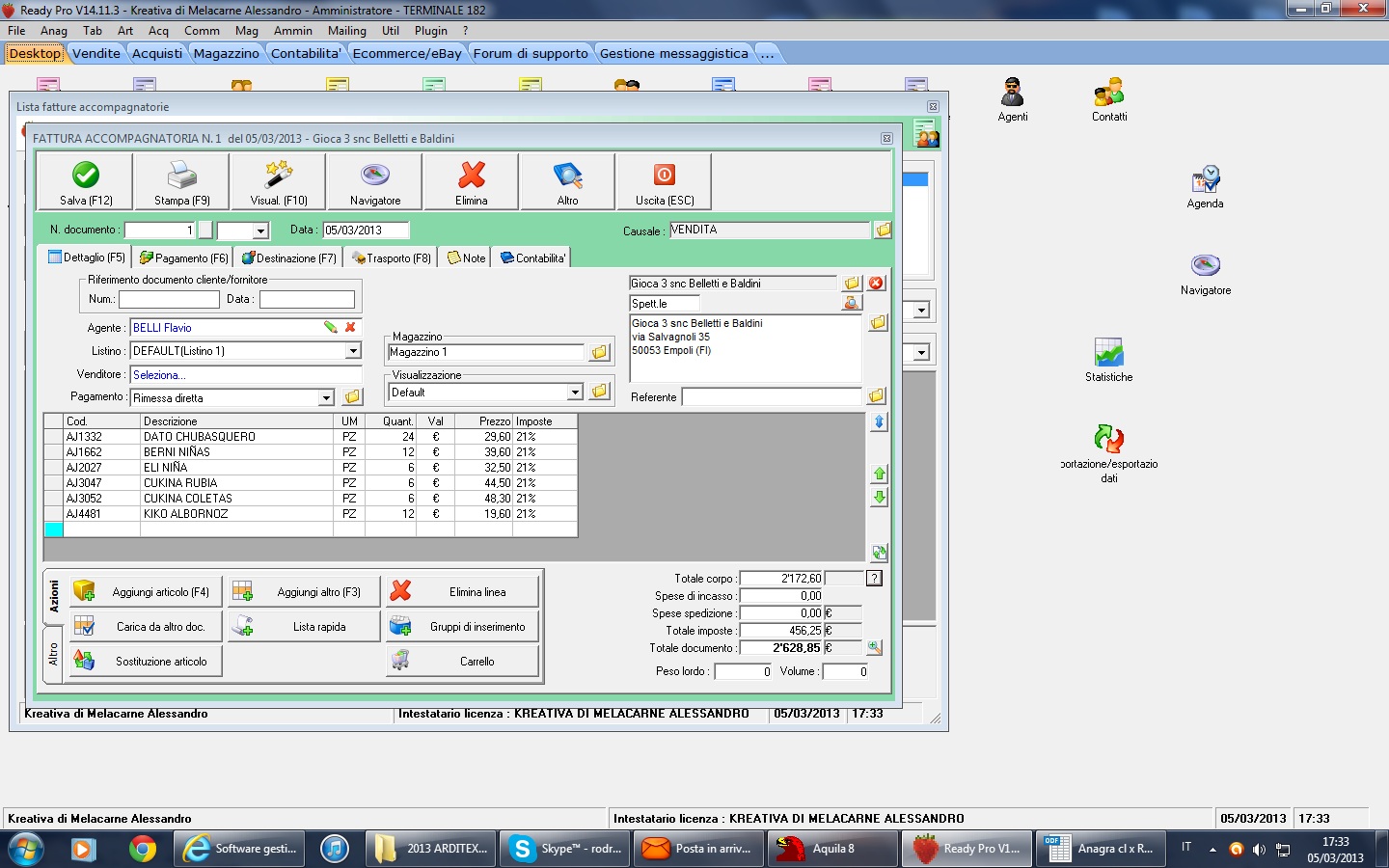Delete invoice using Elimina red X
Viewport: 1389px width, 868px height.
(x=472, y=181)
